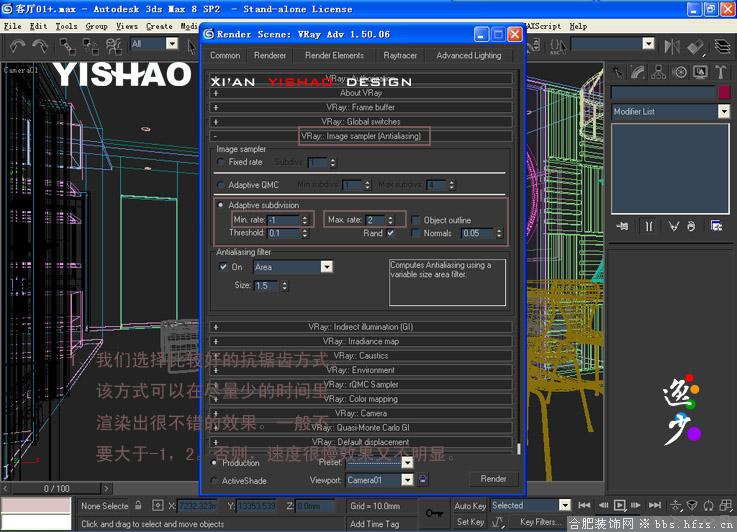Screen dimensions: 737x532
Task: Click the Mirror tool icon
Action: (672, 46)
